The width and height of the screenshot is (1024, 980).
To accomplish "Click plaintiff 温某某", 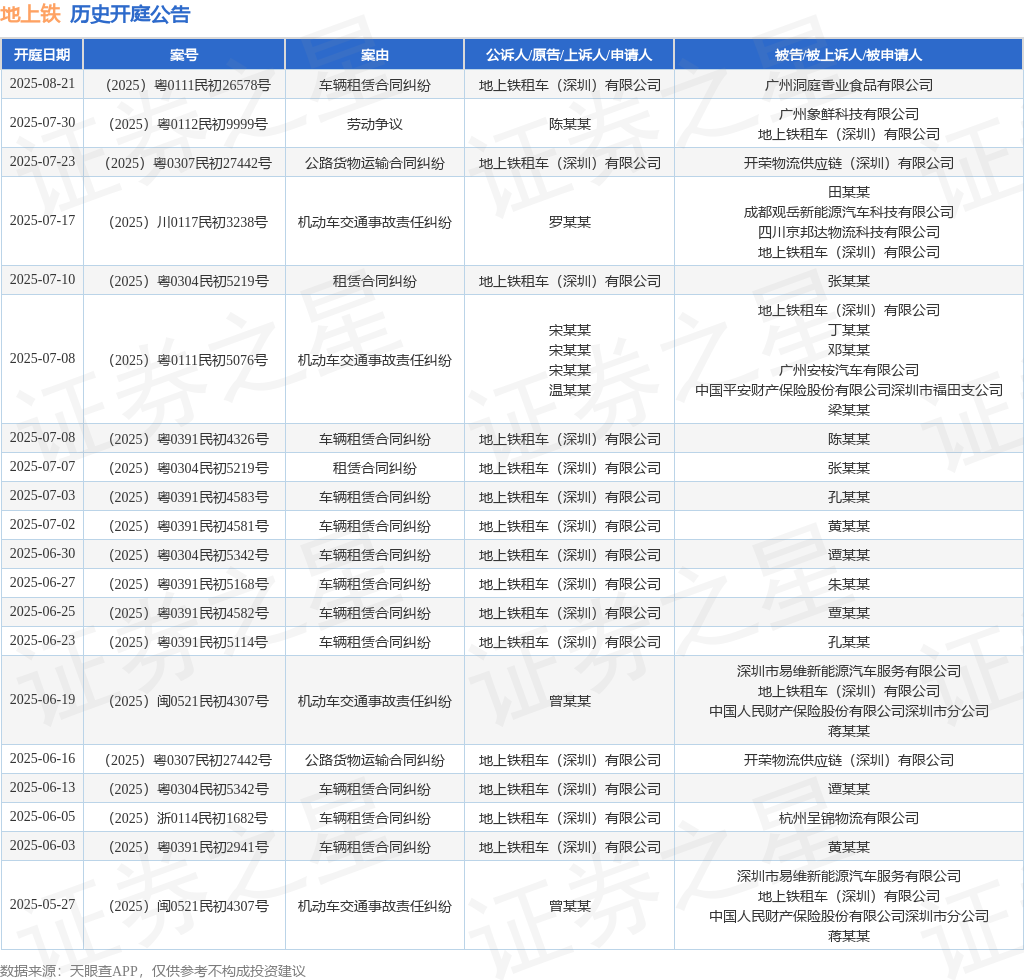I will click(570, 390).
